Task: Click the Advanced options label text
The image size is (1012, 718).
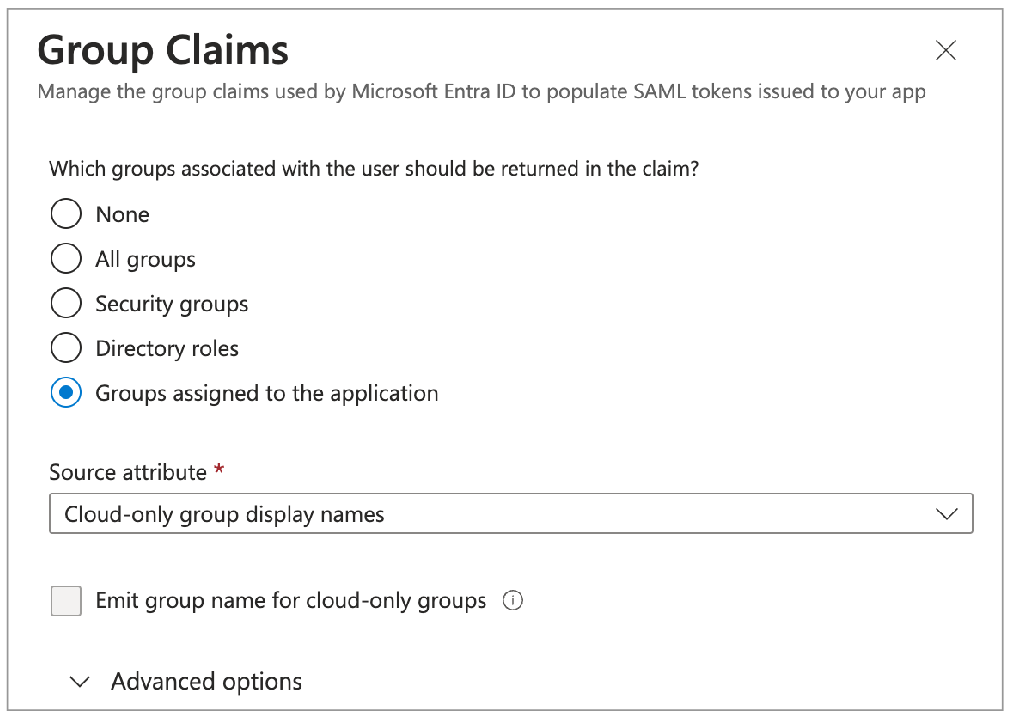Action: tap(206, 682)
